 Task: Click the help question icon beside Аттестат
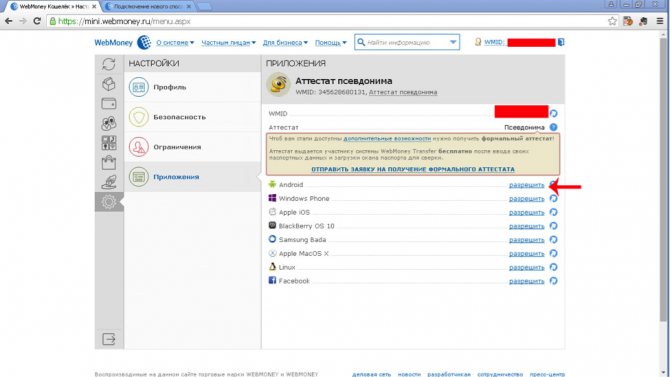[x=553, y=127]
